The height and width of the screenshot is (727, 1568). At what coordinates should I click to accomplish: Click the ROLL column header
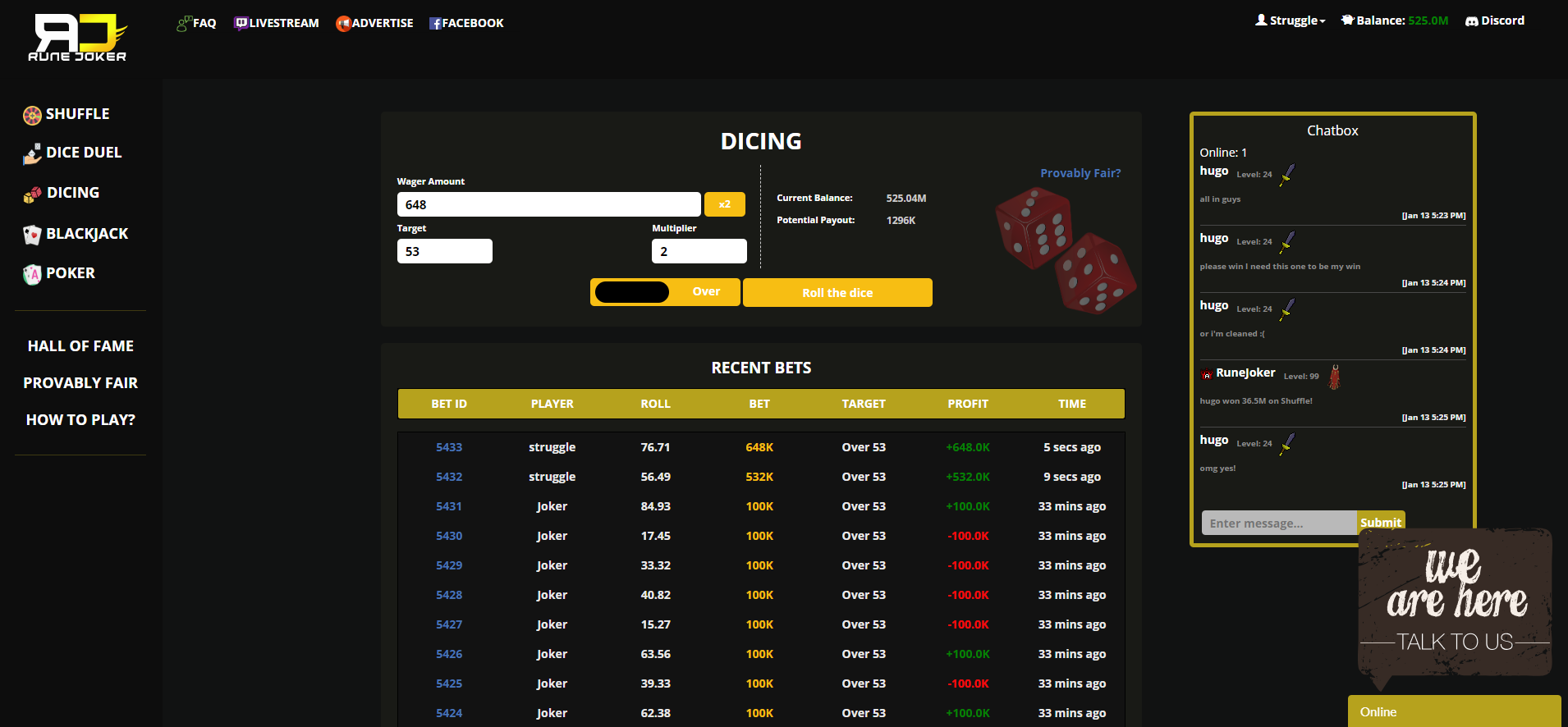click(656, 404)
